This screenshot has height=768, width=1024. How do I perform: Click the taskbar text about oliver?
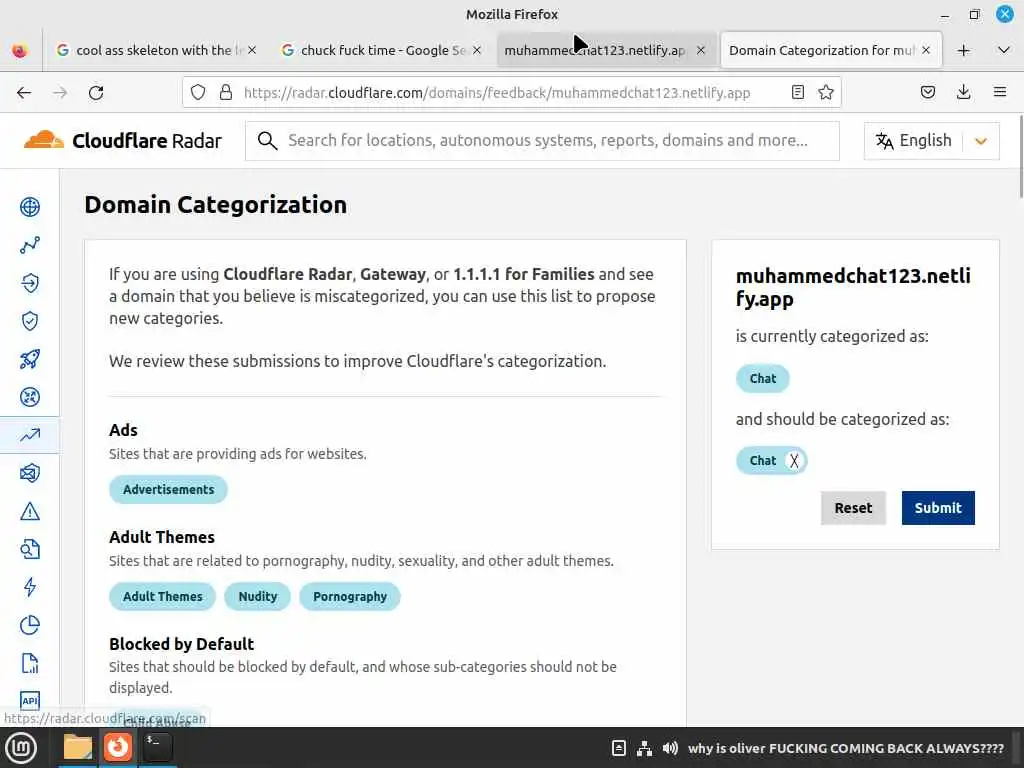point(846,748)
